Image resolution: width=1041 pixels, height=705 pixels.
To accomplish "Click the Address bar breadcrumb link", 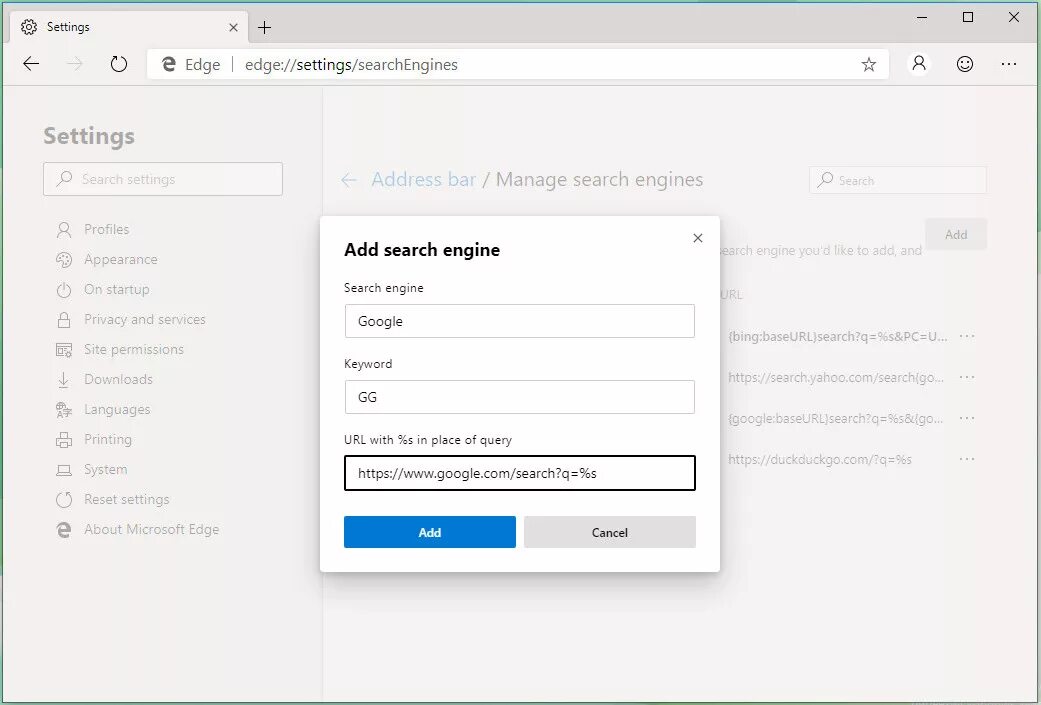I will [424, 179].
